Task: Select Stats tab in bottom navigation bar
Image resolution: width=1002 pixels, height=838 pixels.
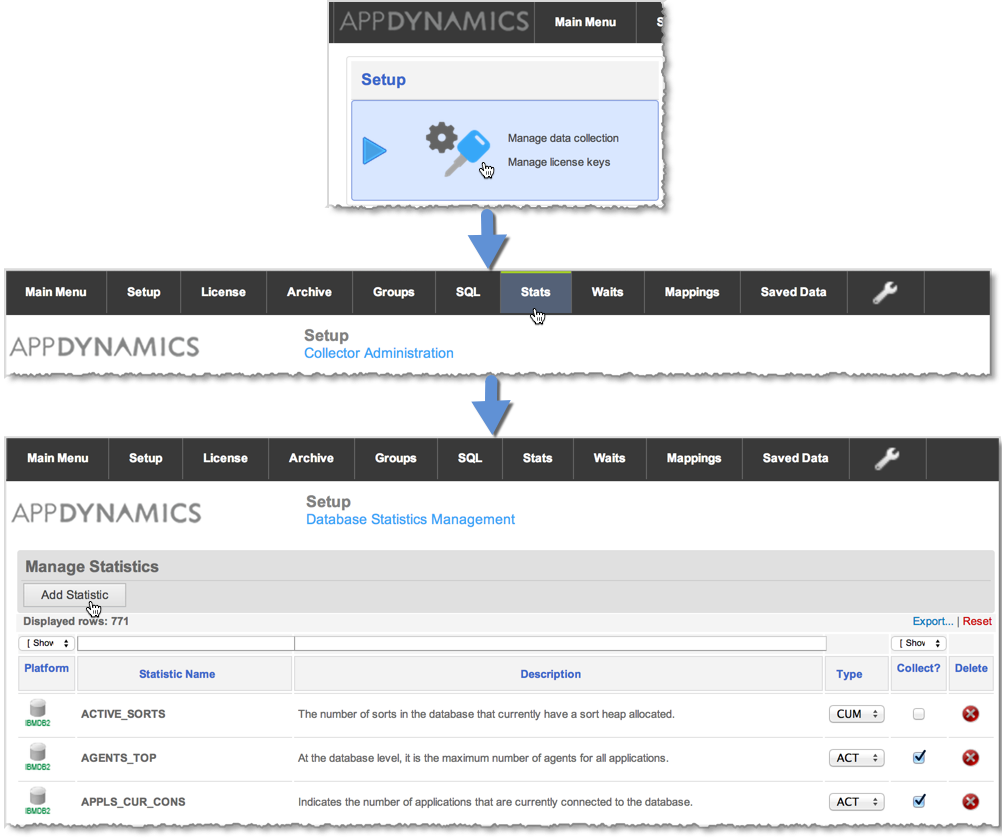Action: point(537,458)
